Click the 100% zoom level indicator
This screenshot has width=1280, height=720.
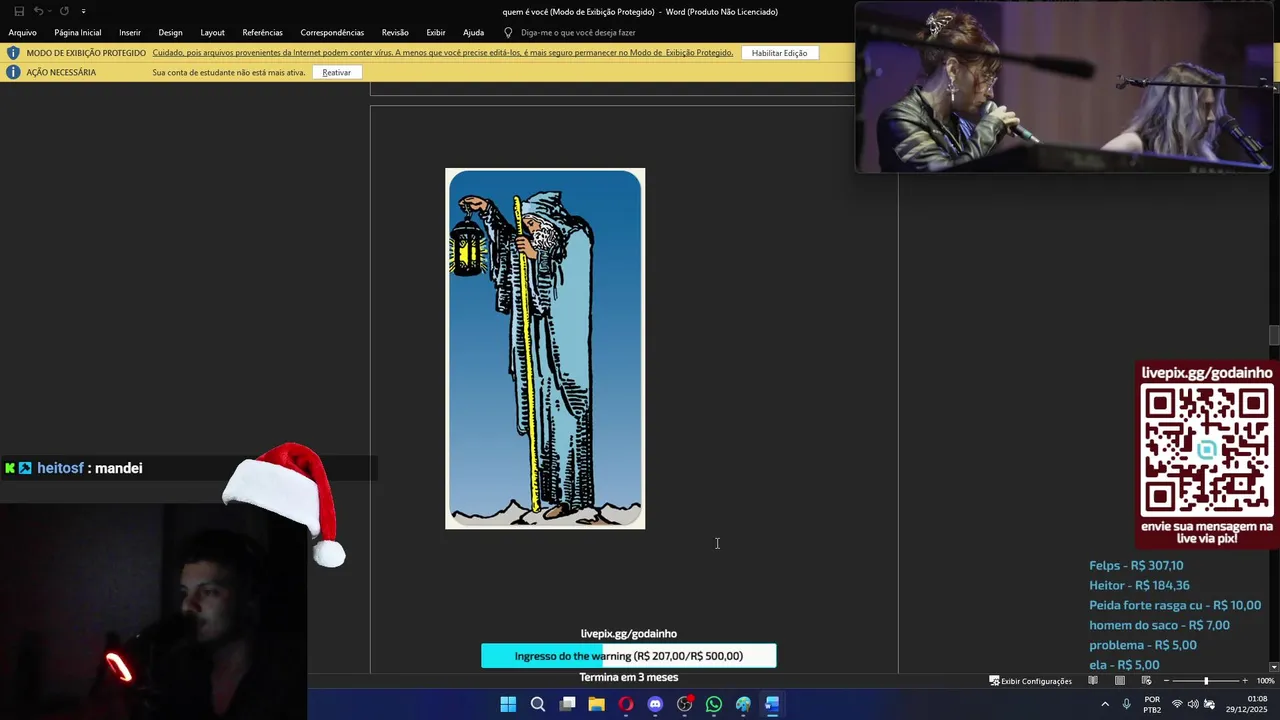(1265, 681)
